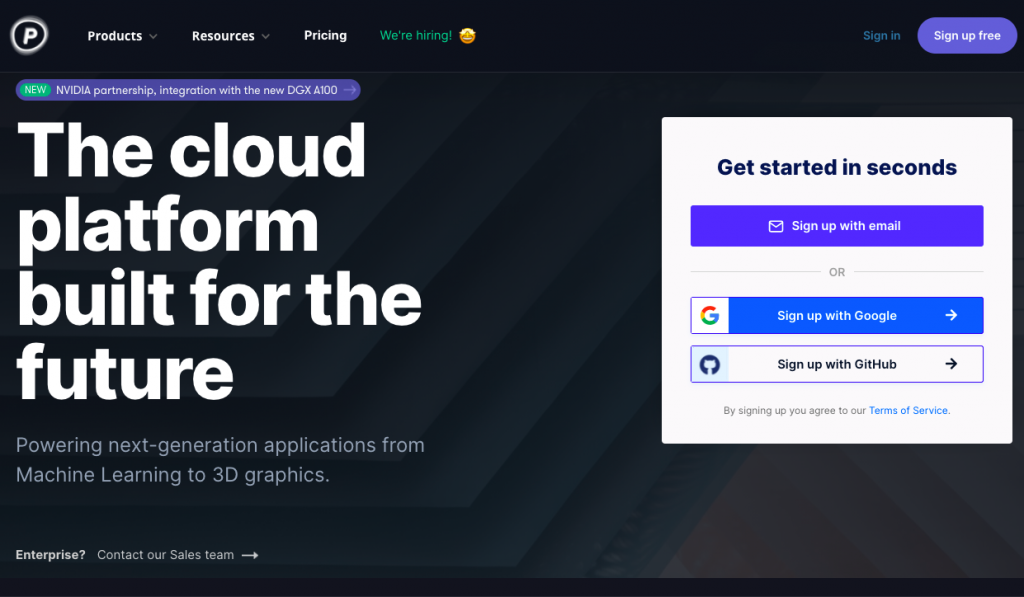Click the Sign in link

(882, 35)
